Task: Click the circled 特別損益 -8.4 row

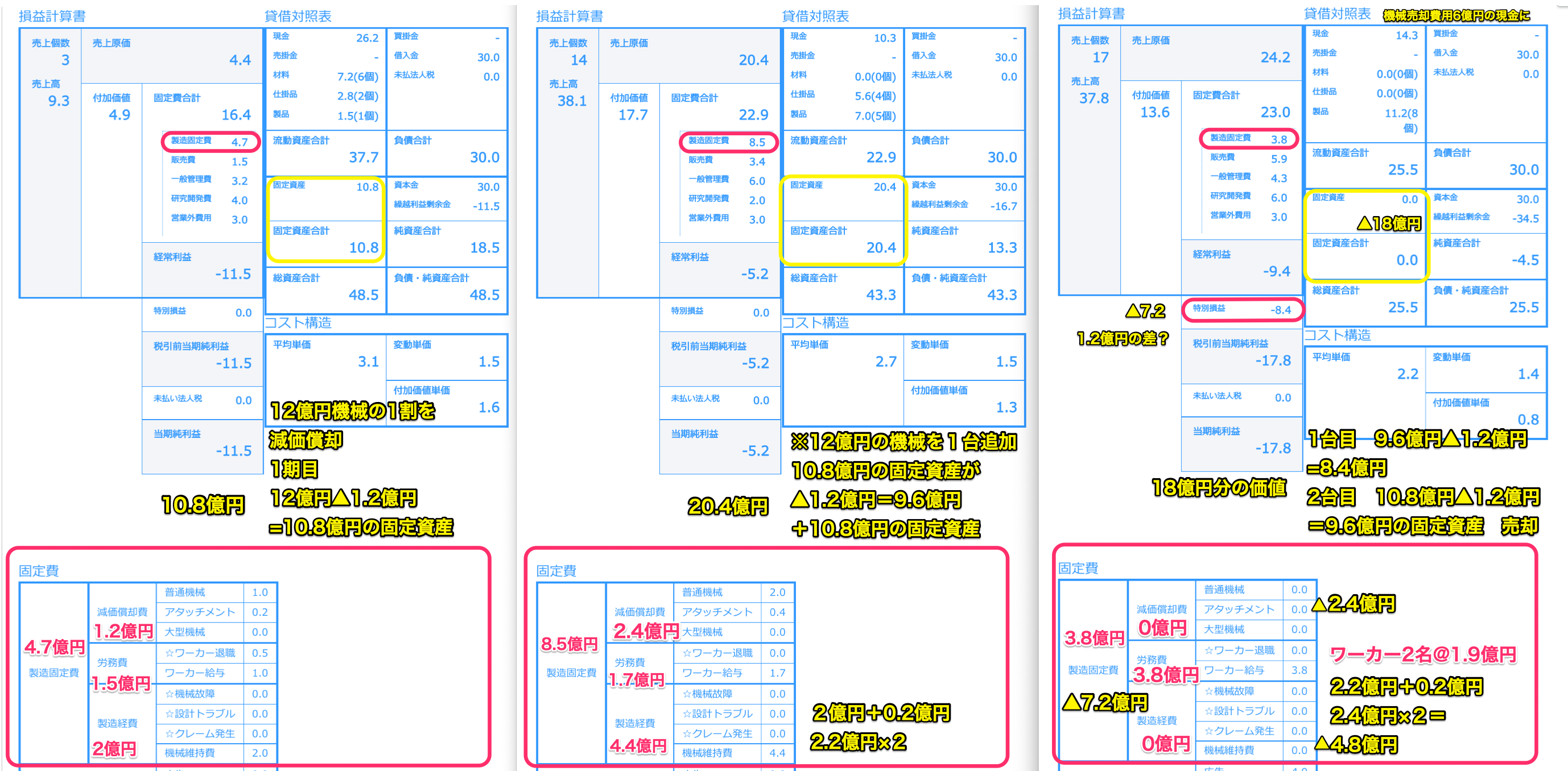Action: click(1242, 309)
